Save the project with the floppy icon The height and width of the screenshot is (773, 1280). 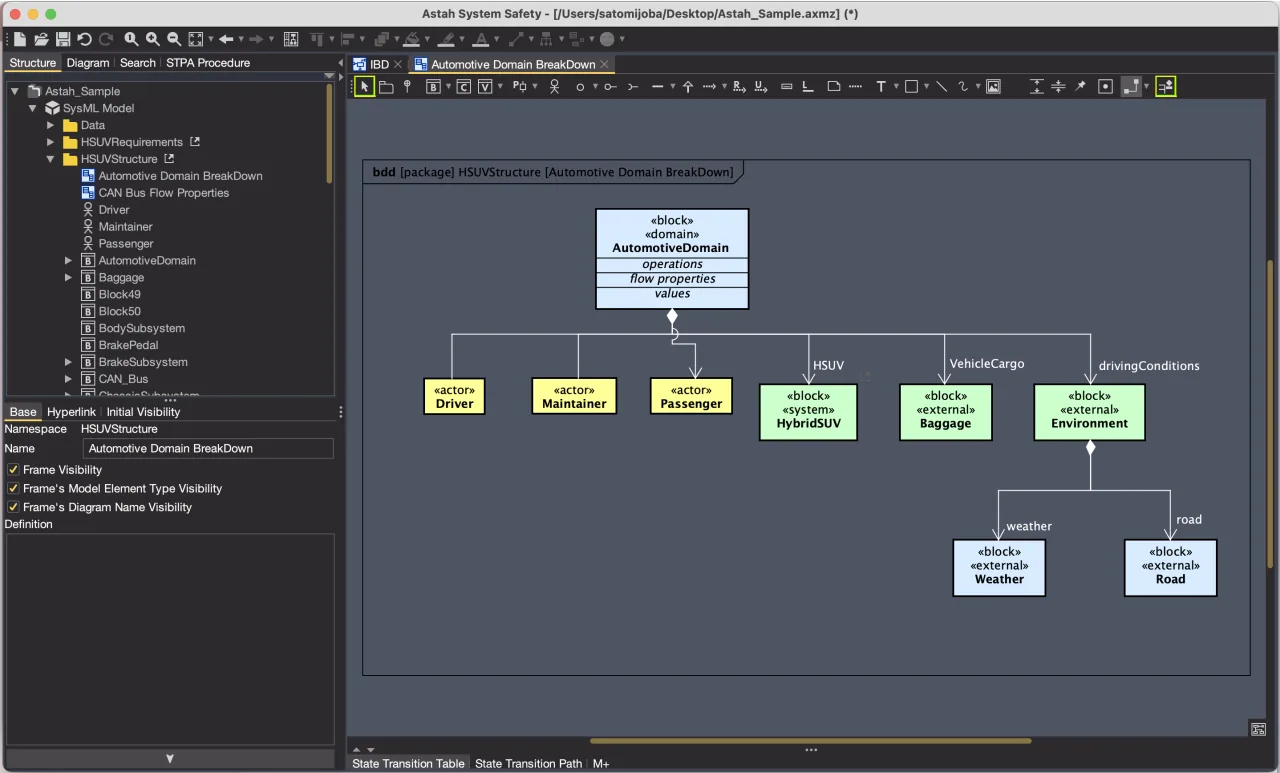pos(63,39)
